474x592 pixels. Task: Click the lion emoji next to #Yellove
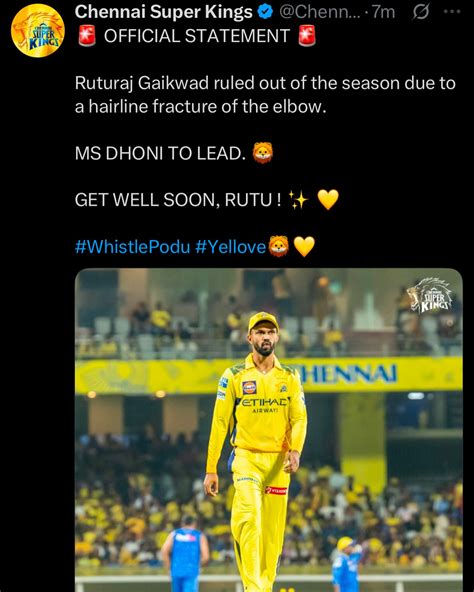click(x=279, y=247)
